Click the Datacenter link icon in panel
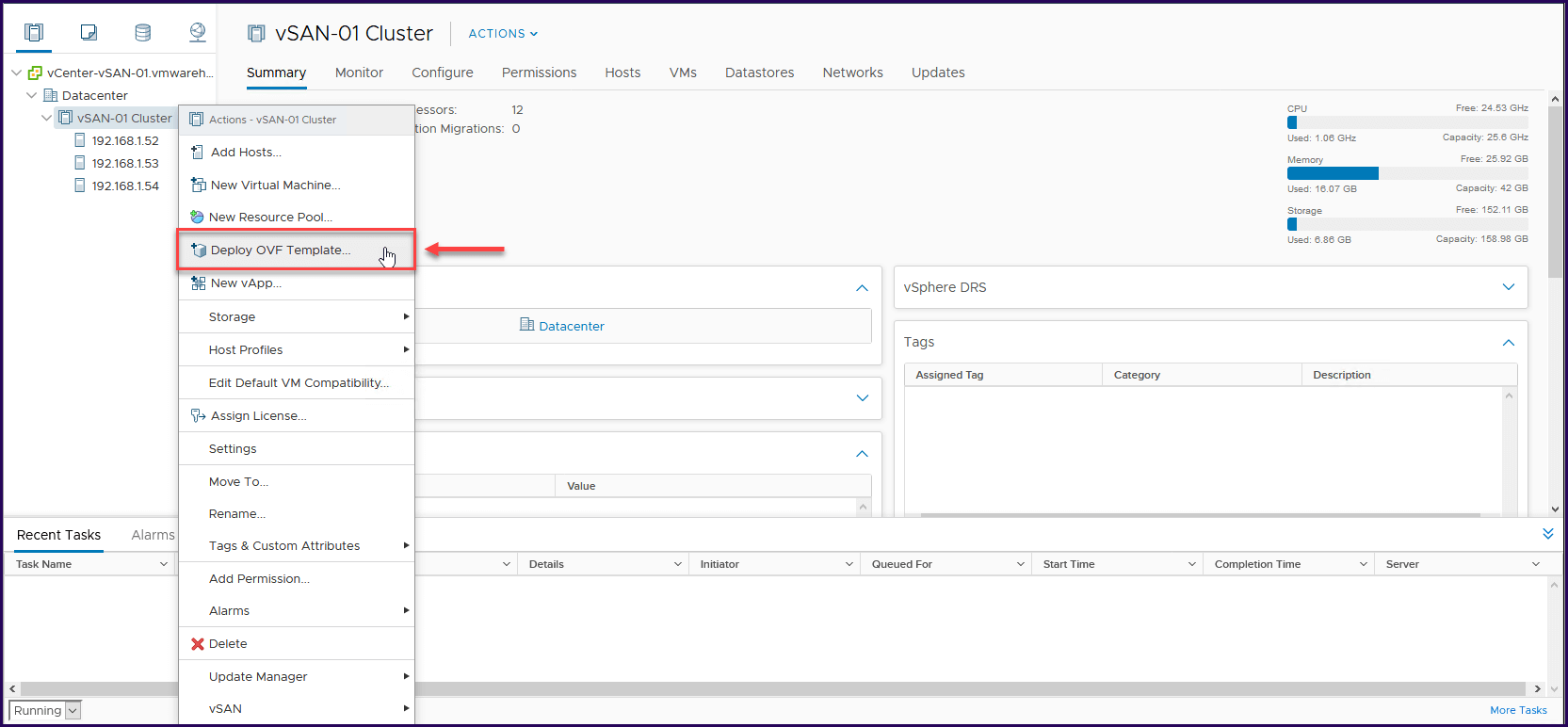The height and width of the screenshot is (727, 1568). tap(527, 325)
